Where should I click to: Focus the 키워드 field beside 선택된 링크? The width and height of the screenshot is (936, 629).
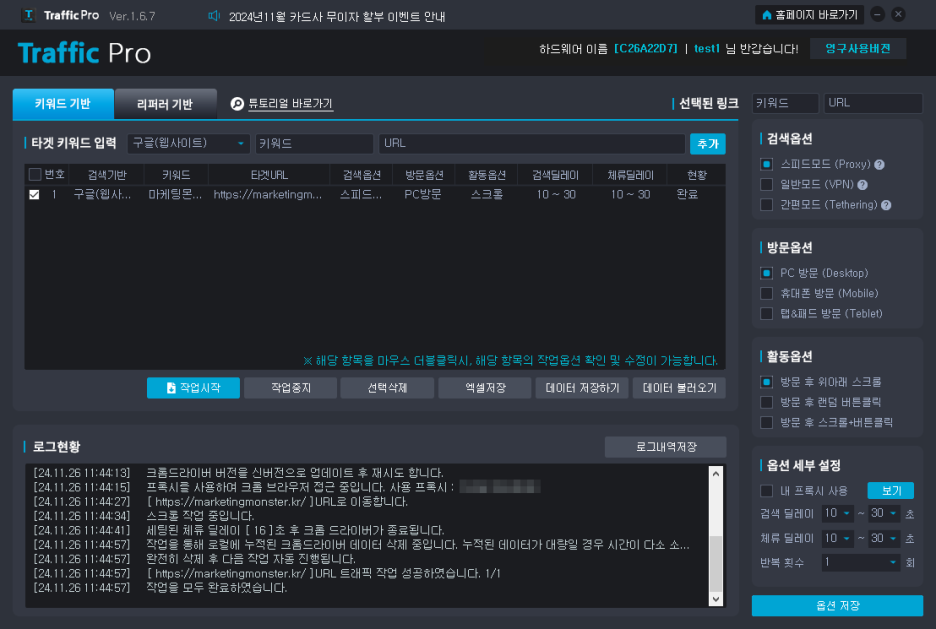[786, 103]
